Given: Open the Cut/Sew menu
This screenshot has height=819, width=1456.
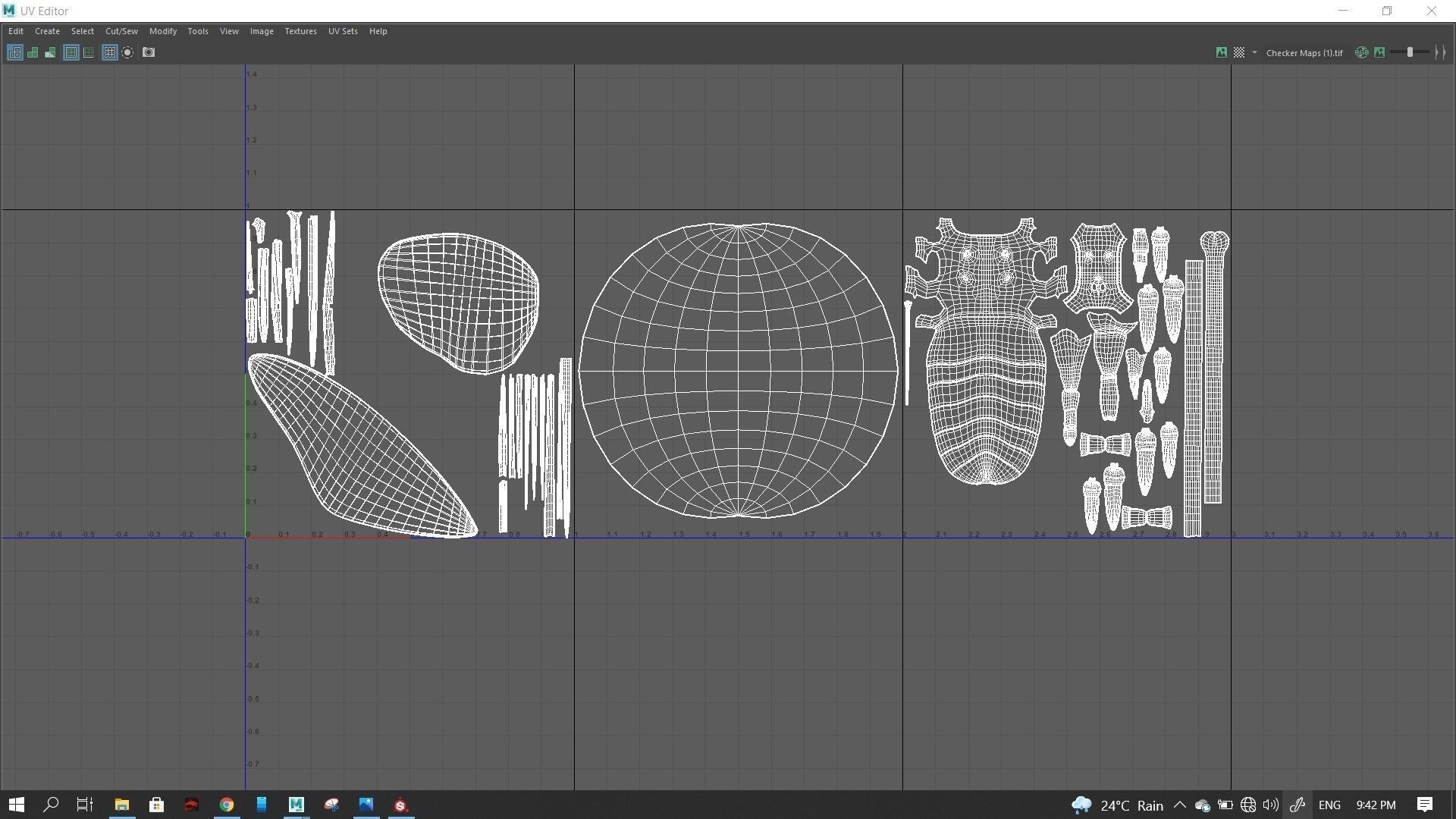Looking at the screenshot, I should click(x=121, y=31).
